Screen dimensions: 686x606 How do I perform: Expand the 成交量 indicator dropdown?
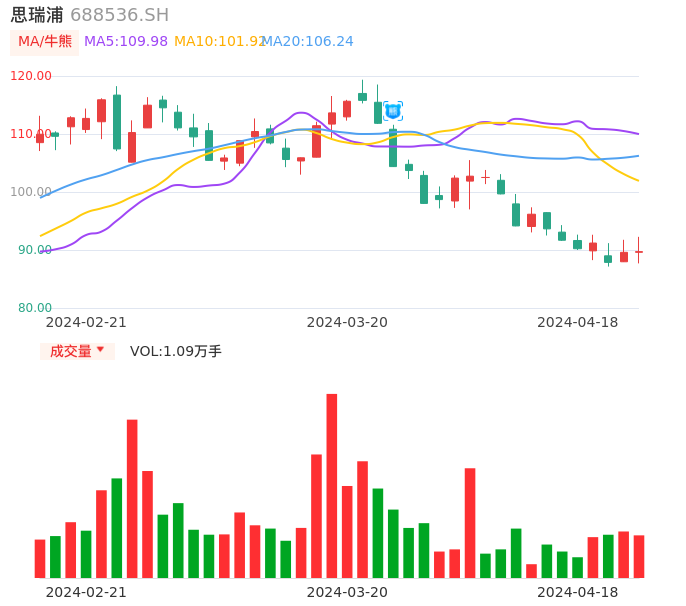coord(77,351)
